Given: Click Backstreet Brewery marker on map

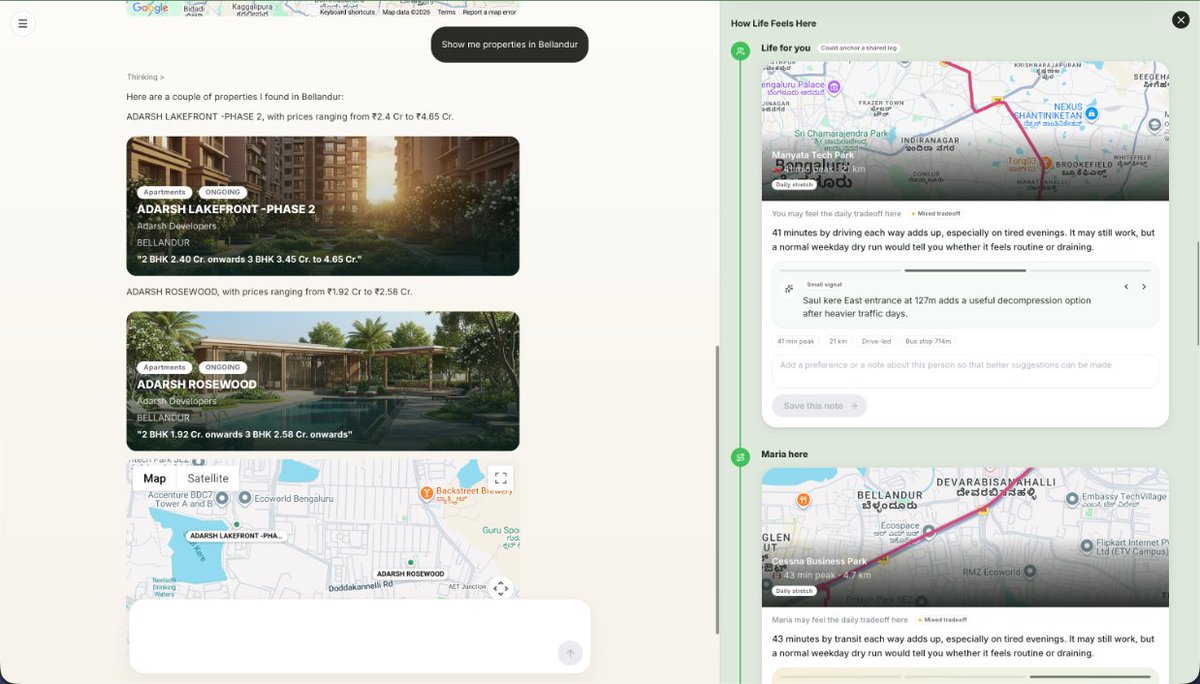Looking at the screenshot, I should tap(426, 492).
